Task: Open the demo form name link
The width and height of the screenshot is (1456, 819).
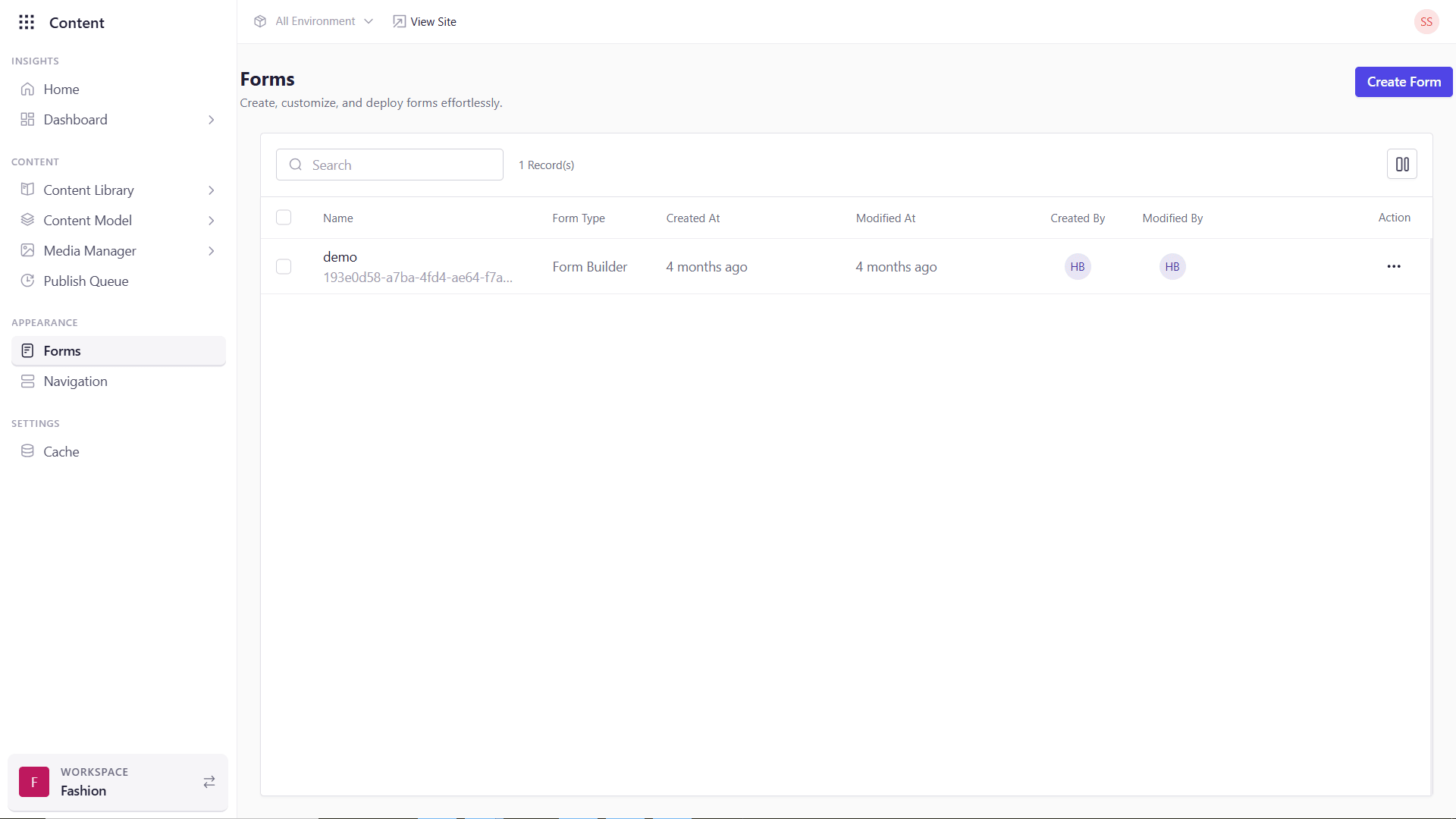Action: coord(340,257)
